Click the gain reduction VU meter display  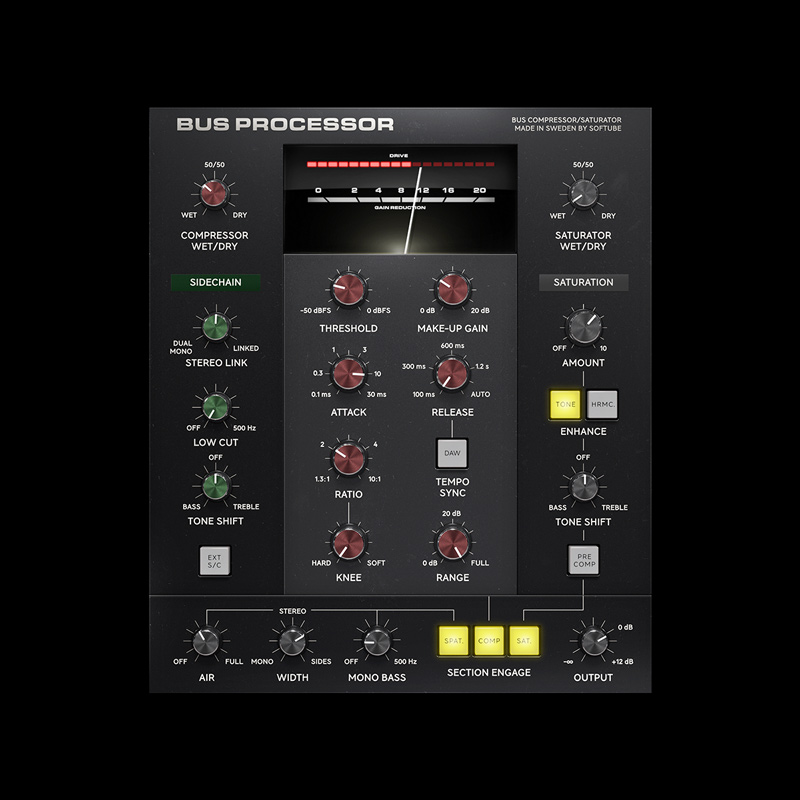pos(400,195)
